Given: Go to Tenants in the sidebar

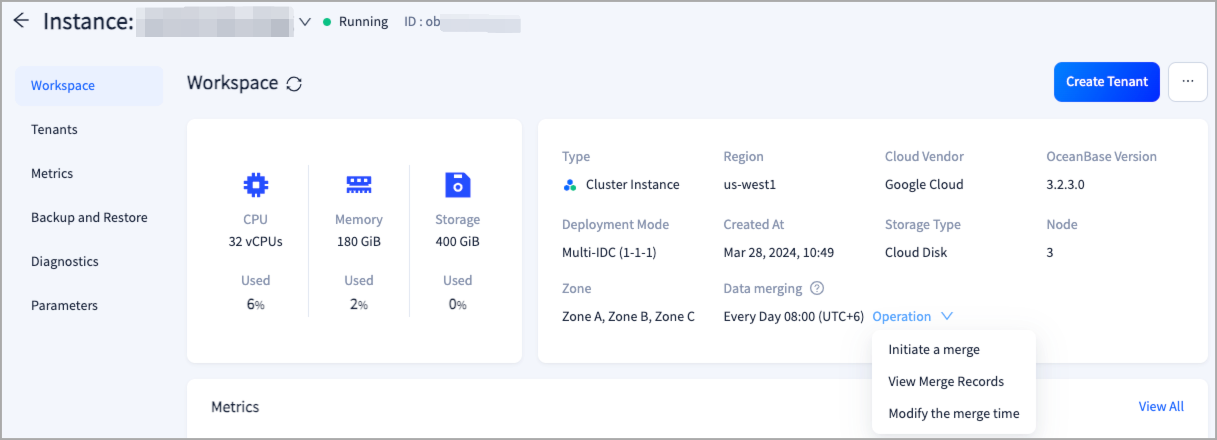Looking at the screenshot, I should [x=54, y=130].
